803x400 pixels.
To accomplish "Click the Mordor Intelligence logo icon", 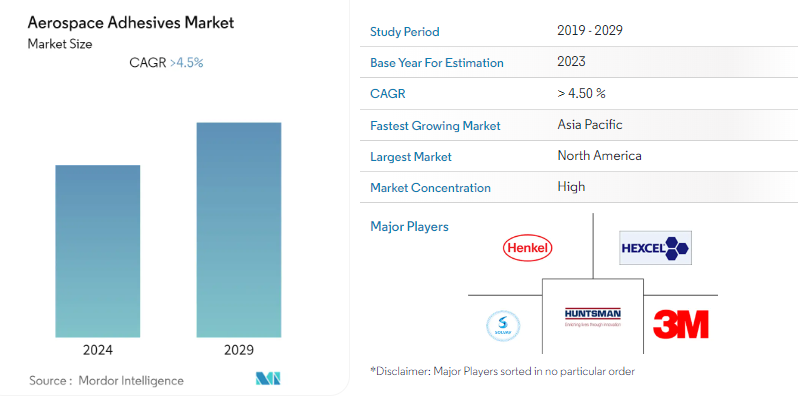I will [268, 379].
